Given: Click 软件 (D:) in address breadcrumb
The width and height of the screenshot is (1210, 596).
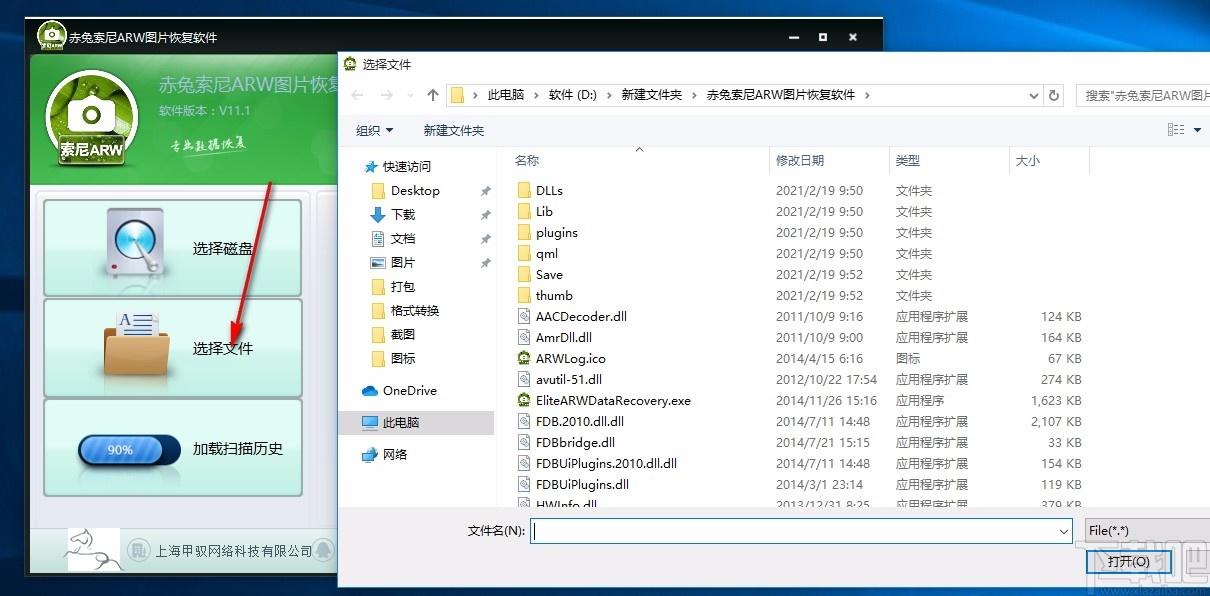Looking at the screenshot, I should point(572,95).
